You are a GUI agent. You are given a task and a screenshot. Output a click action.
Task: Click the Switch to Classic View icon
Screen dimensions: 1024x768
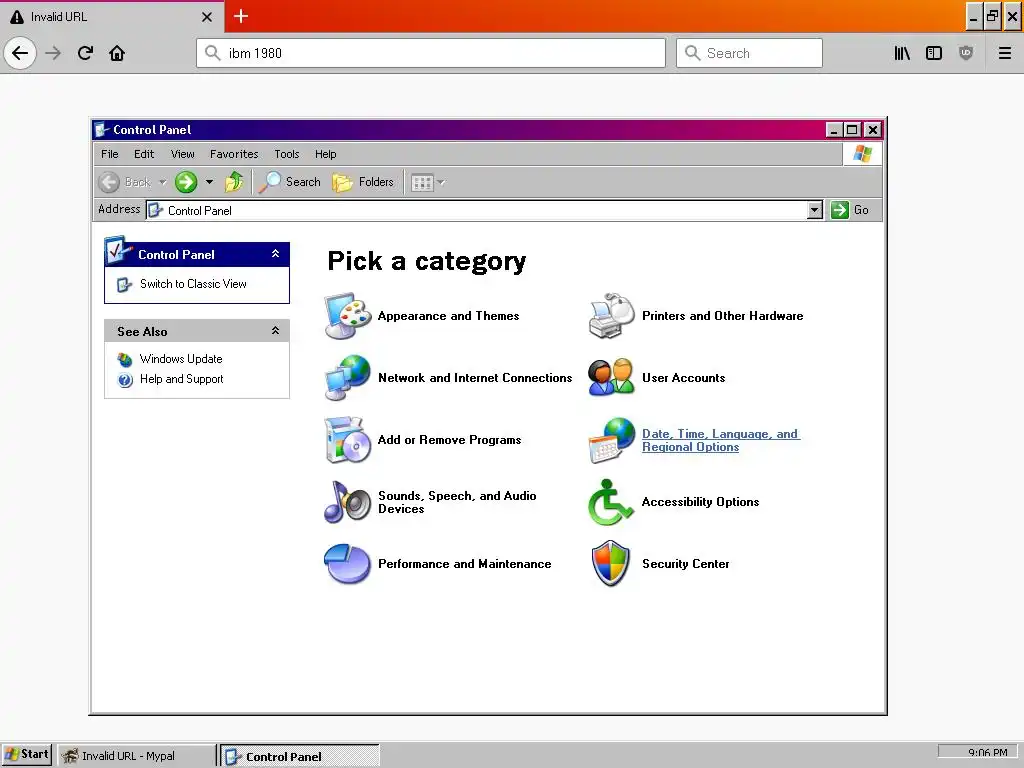tap(124, 285)
